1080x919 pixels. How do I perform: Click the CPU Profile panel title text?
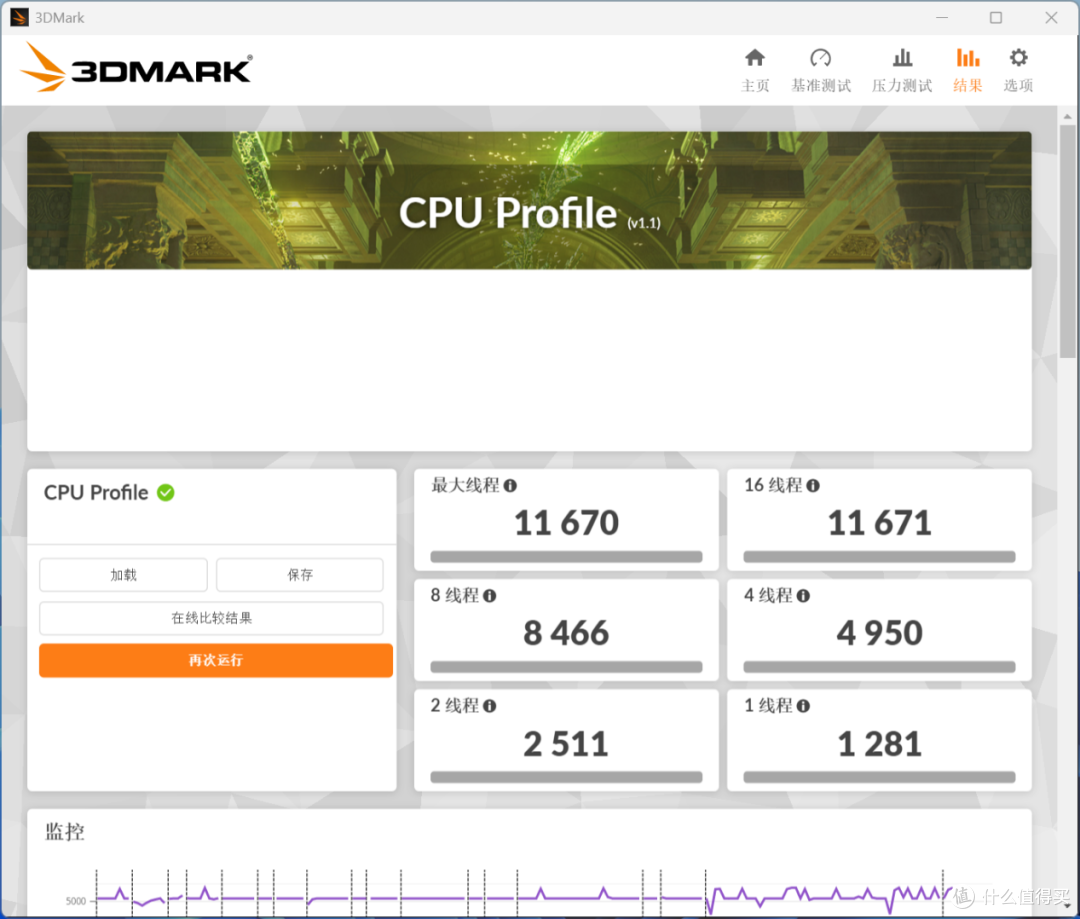(x=96, y=493)
